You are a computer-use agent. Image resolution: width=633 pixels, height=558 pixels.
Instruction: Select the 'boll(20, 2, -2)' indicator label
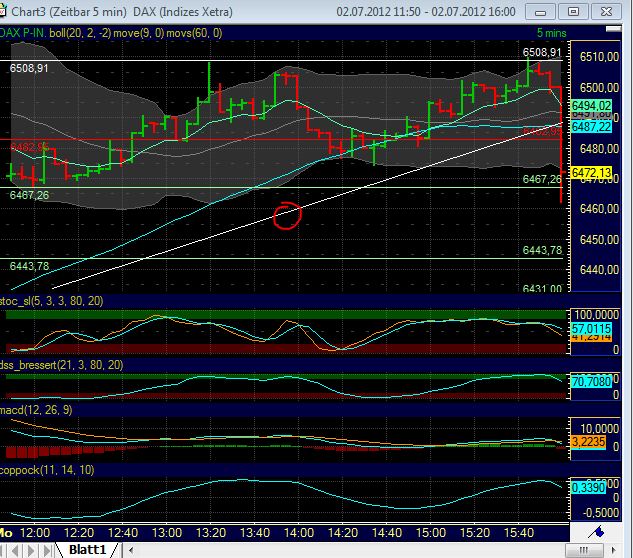pos(80,33)
